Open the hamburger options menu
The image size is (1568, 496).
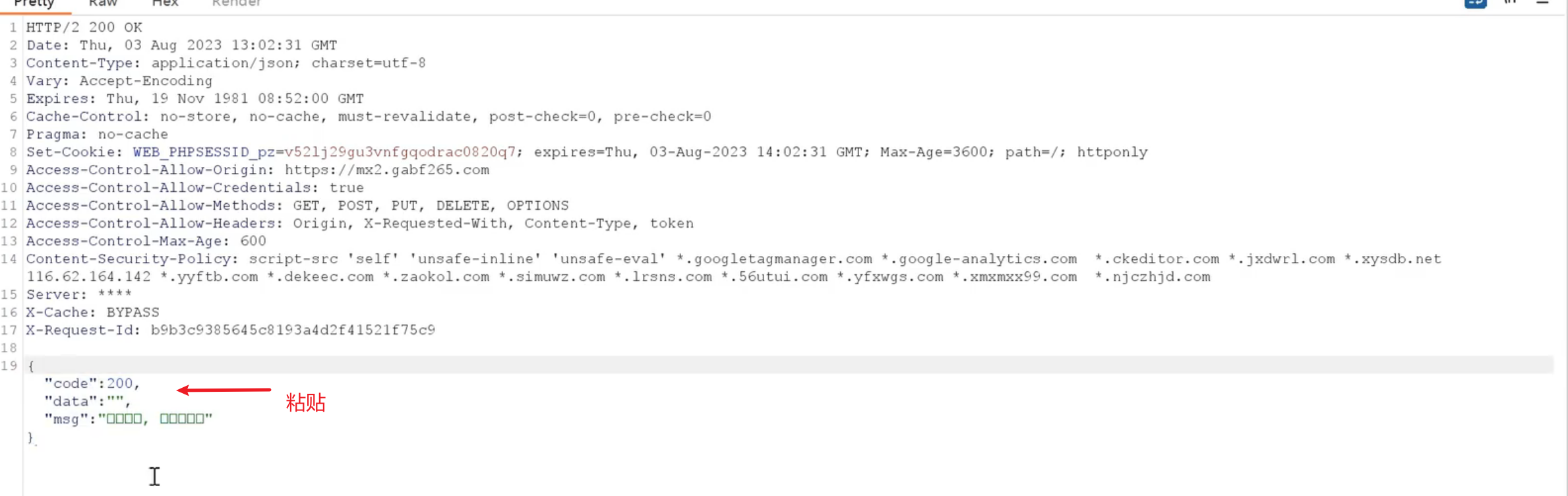(x=1542, y=3)
